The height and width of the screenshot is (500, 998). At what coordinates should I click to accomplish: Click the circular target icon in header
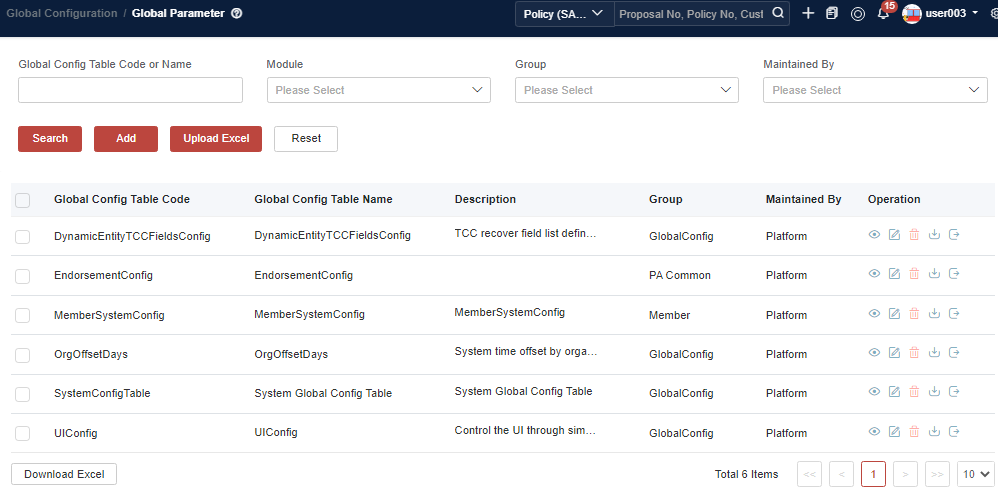point(858,13)
